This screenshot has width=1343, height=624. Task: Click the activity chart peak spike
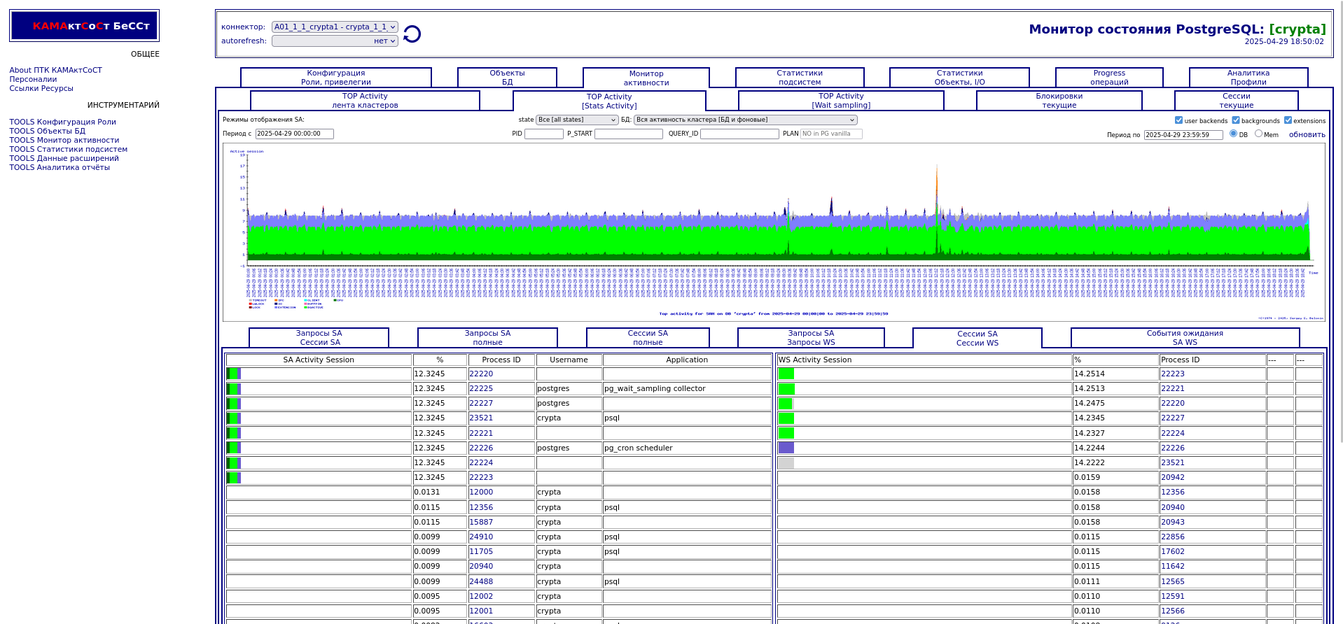(x=937, y=180)
